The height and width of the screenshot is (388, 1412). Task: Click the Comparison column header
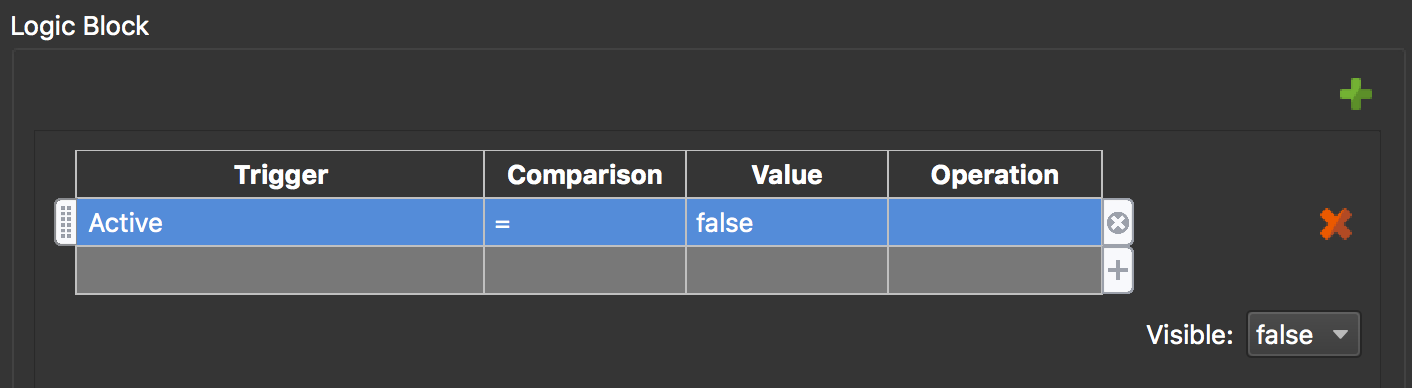pos(585,175)
